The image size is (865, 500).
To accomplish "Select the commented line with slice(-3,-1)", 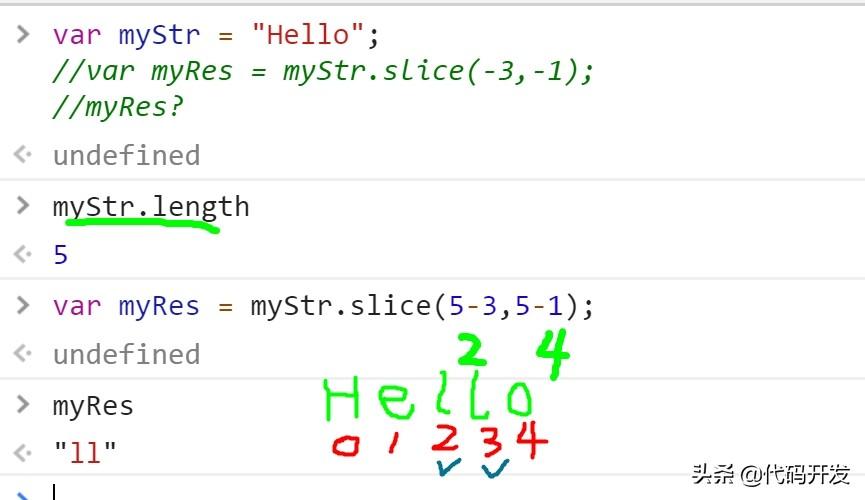I will 323,72.
